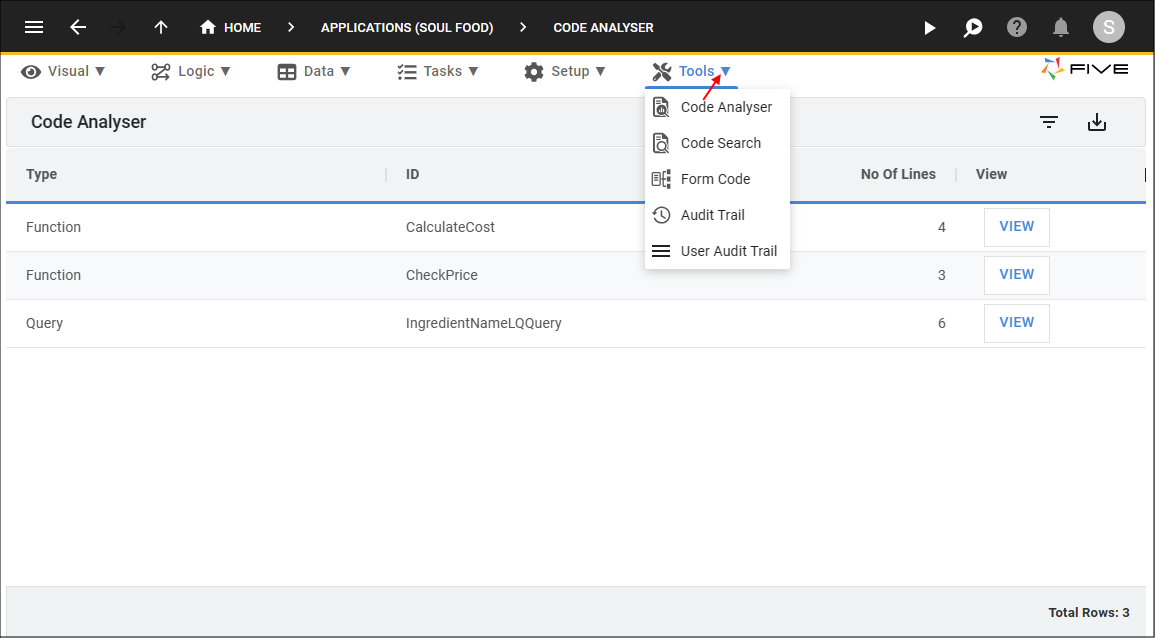Open the help question mark icon
This screenshot has height=638, width=1155.
1017,27
